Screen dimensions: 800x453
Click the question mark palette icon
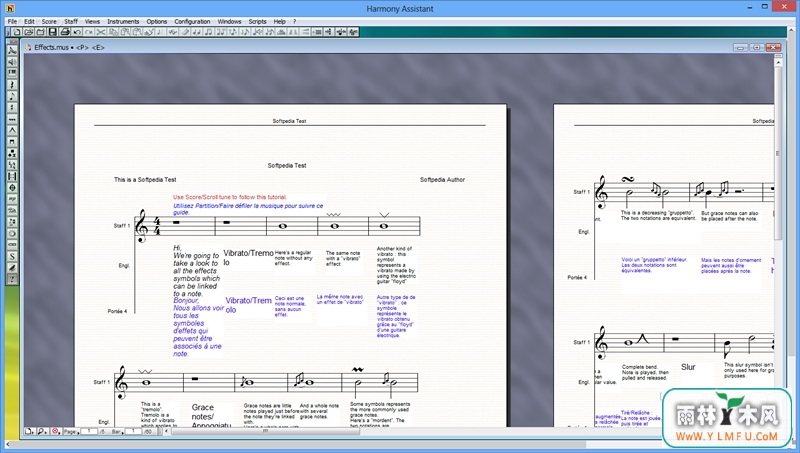[12, 279]
